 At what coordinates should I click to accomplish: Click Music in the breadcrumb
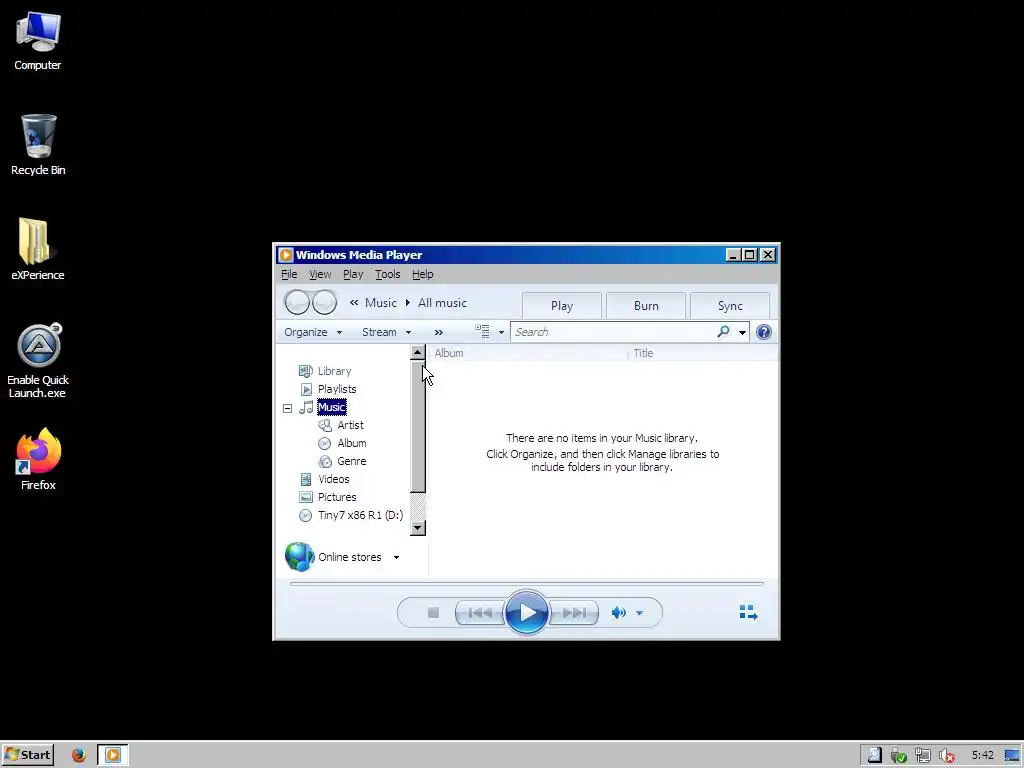coord(381,302)
